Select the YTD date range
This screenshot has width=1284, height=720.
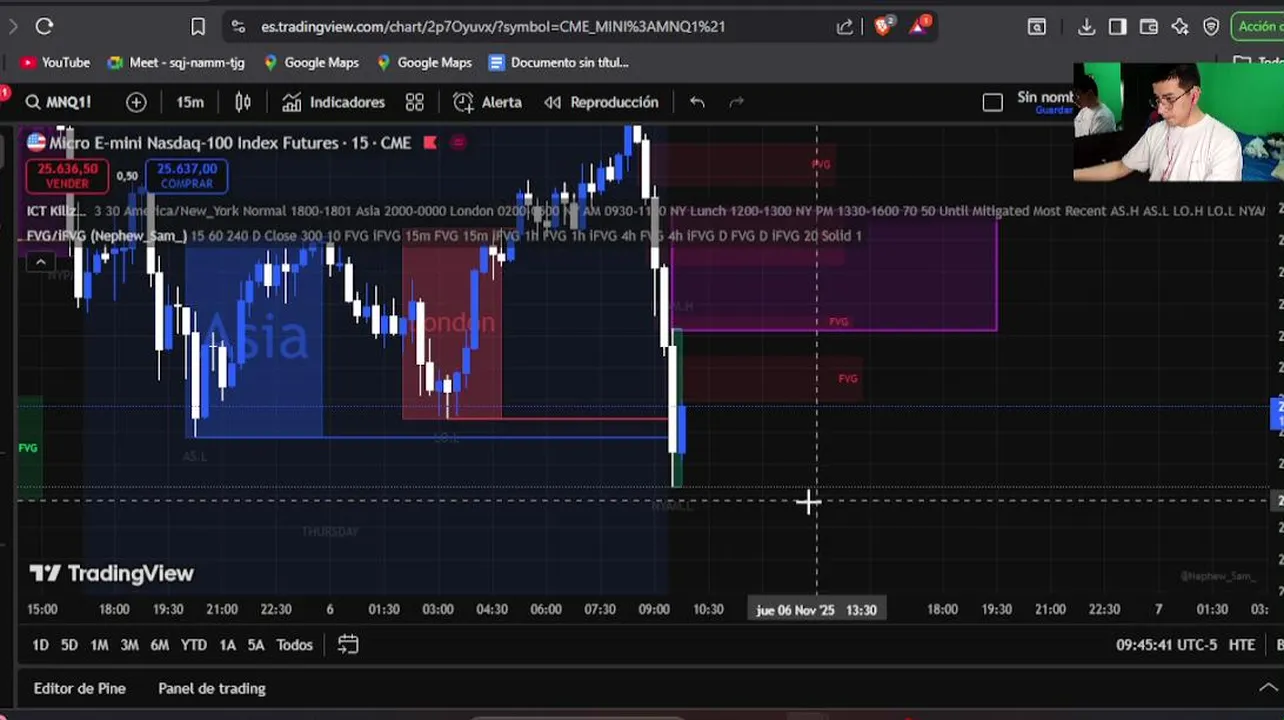[194, 645]
